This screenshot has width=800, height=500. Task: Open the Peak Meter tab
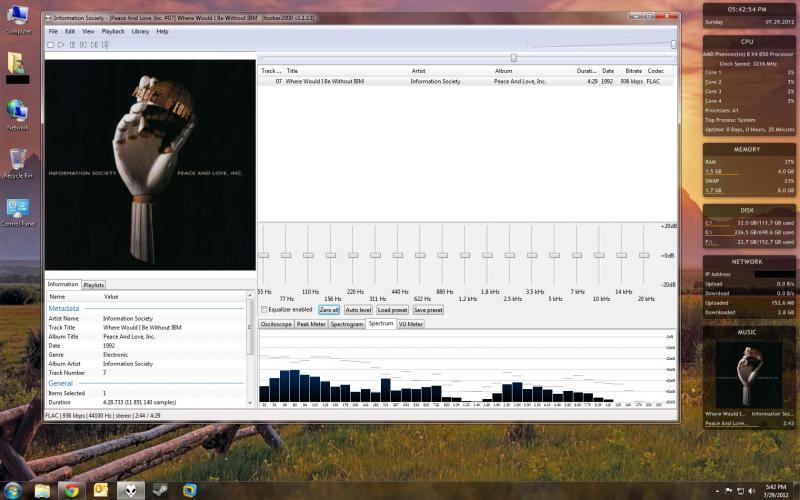311,324
